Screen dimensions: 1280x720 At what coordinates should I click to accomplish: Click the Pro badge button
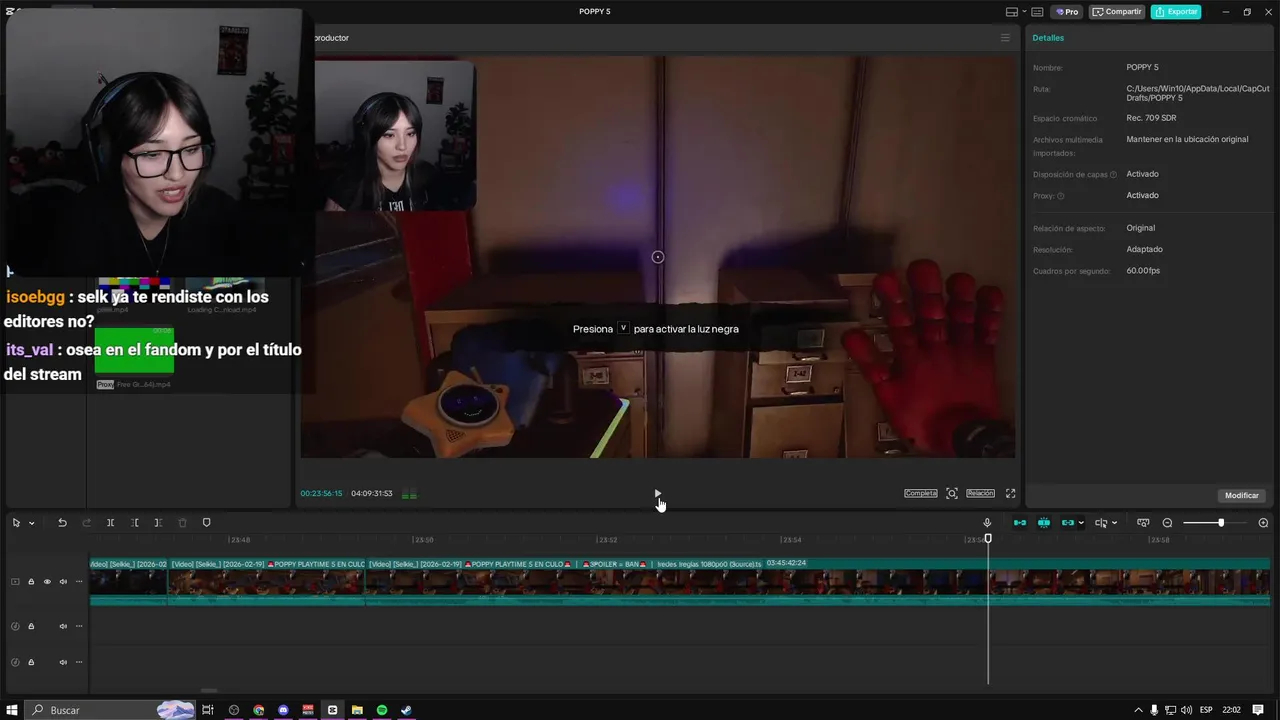[1066, 12]
